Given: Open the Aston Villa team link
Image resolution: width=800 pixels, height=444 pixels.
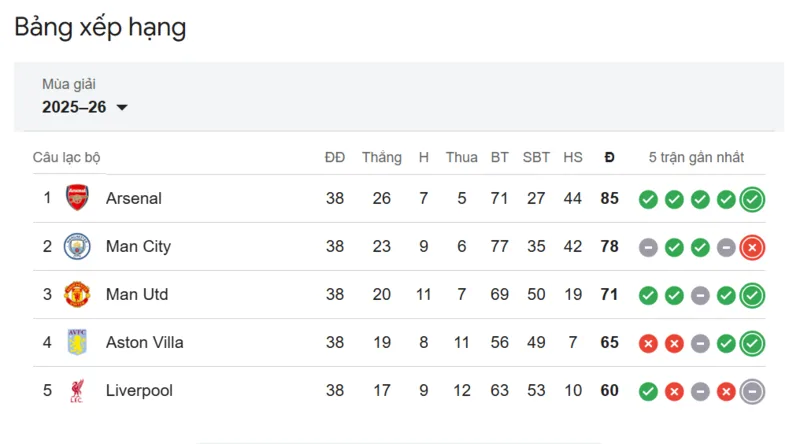Looking at the screenshot, I should click(x=144, y=342).
